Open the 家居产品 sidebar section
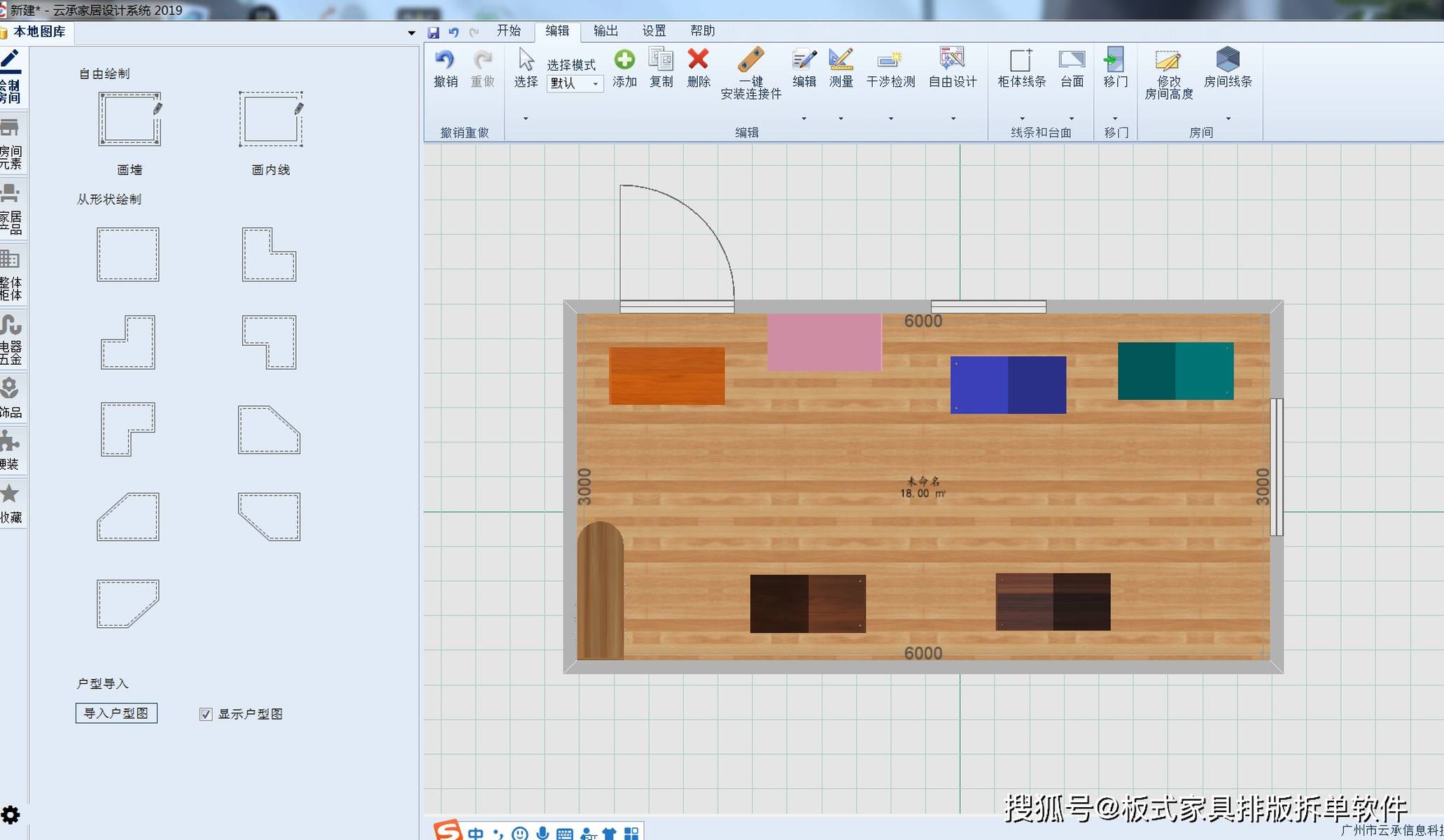Viewport: 1444px width, 840px height. (x=12, y=209)
